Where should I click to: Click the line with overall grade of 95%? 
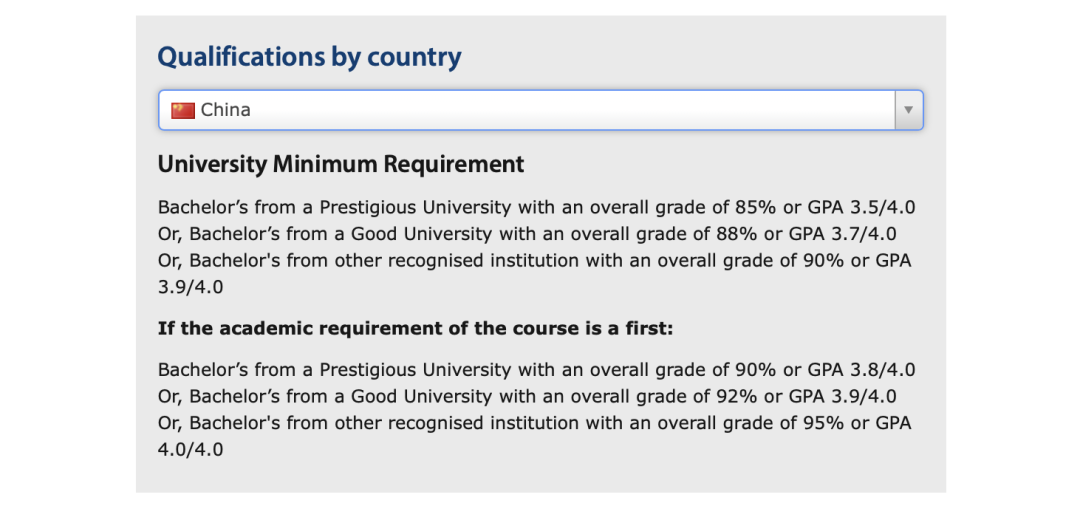point(534,424)
